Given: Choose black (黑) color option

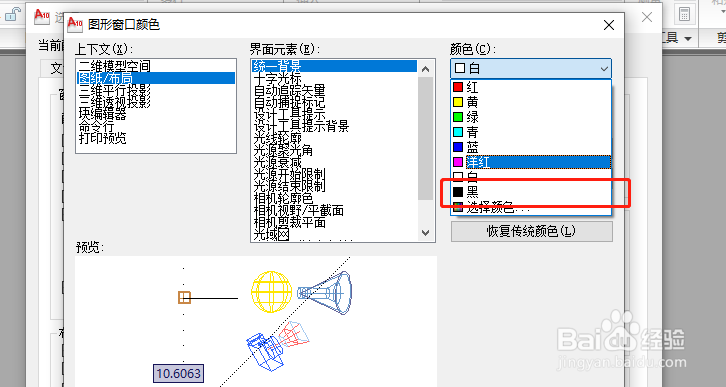Looking at the screenshot, I should 531,192.
